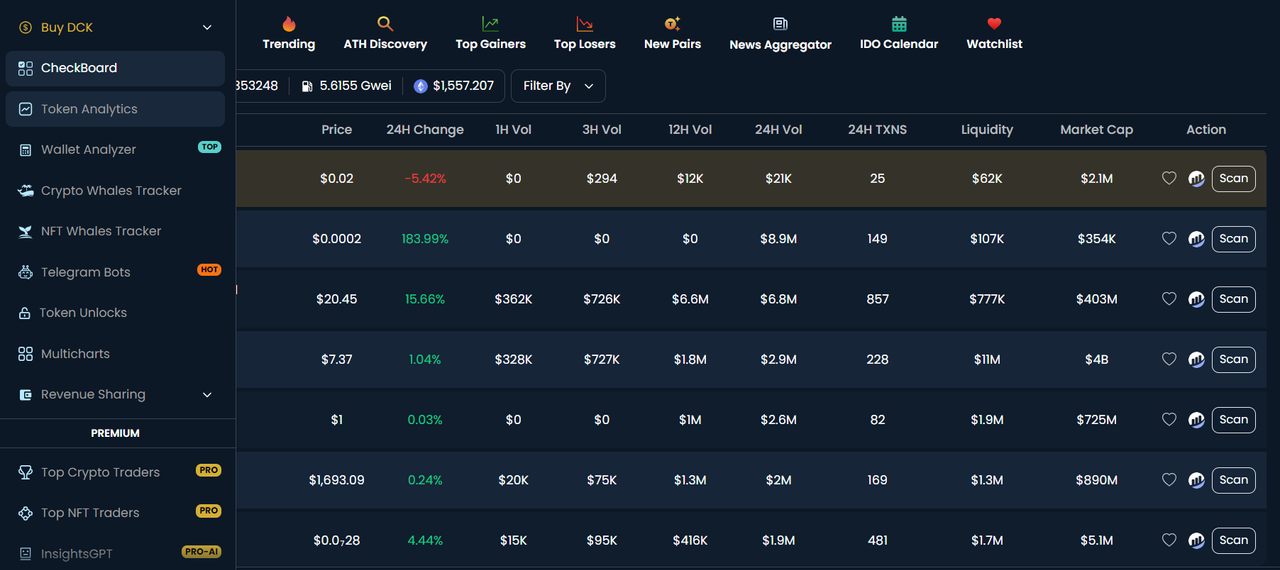Viewport: 1280px width, 570px height.
Task: Switch to Top Gainers tab
Action: pyautogui.click(x=490, y=33)
